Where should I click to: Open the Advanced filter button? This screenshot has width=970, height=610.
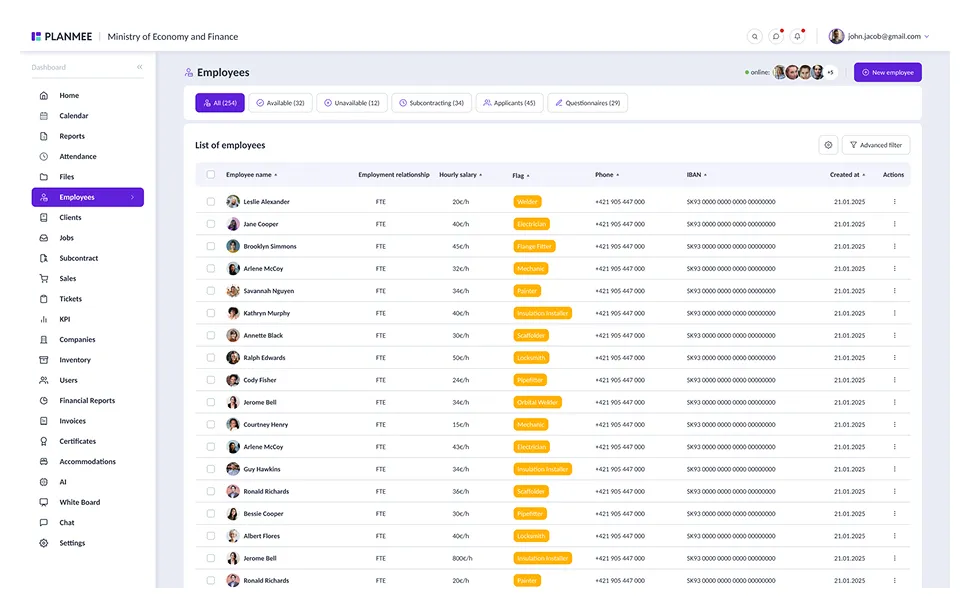[x=876, y=145]
